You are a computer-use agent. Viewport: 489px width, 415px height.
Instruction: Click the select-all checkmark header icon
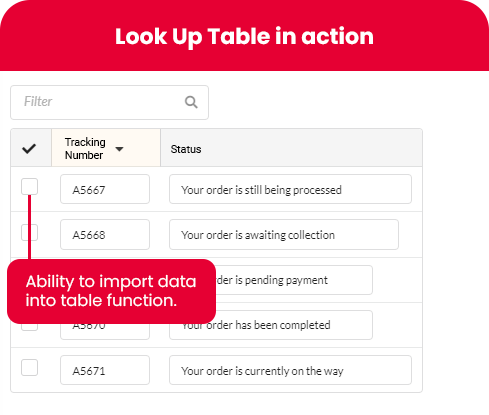[29, 148]
